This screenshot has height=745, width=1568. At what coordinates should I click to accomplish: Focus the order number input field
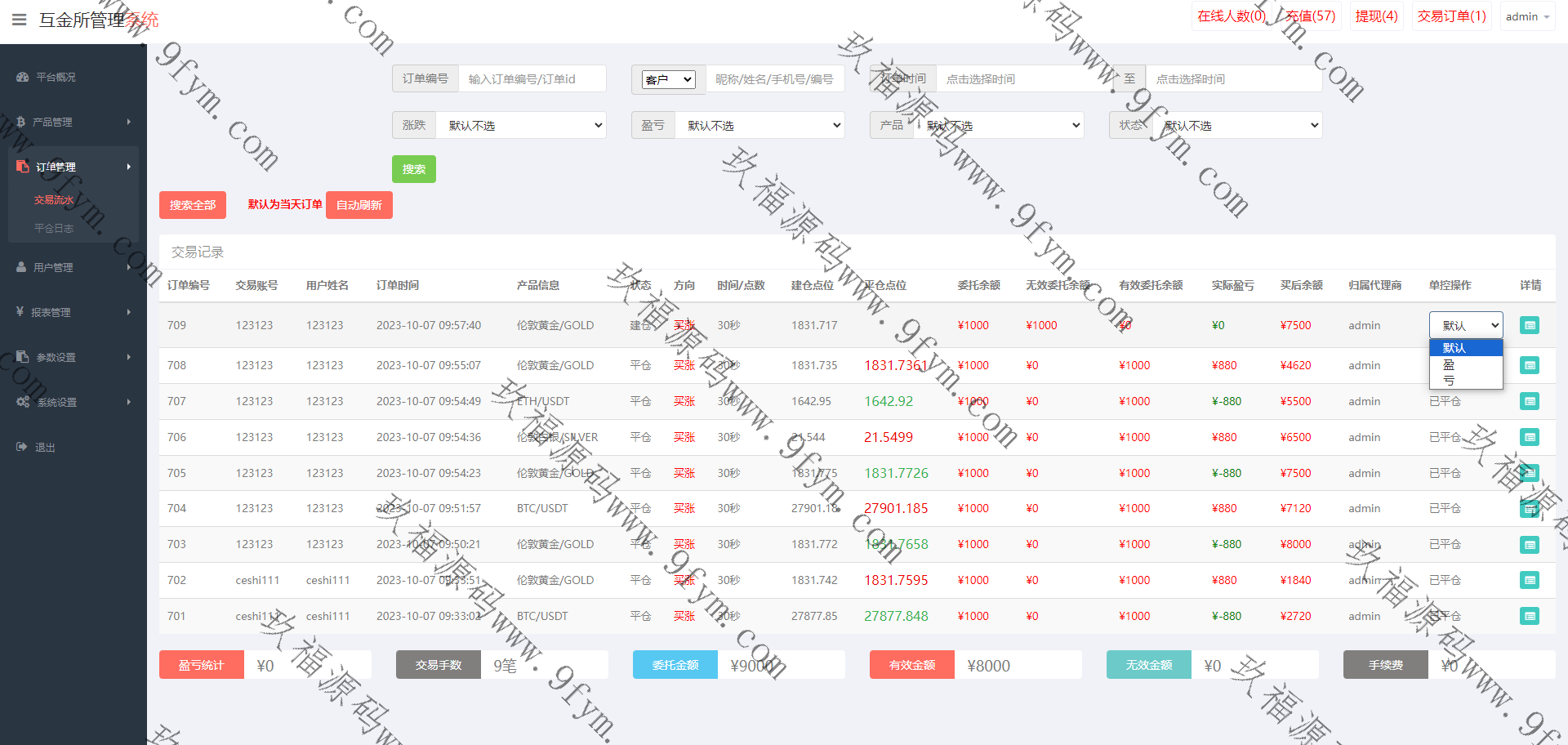coord(531,79)
